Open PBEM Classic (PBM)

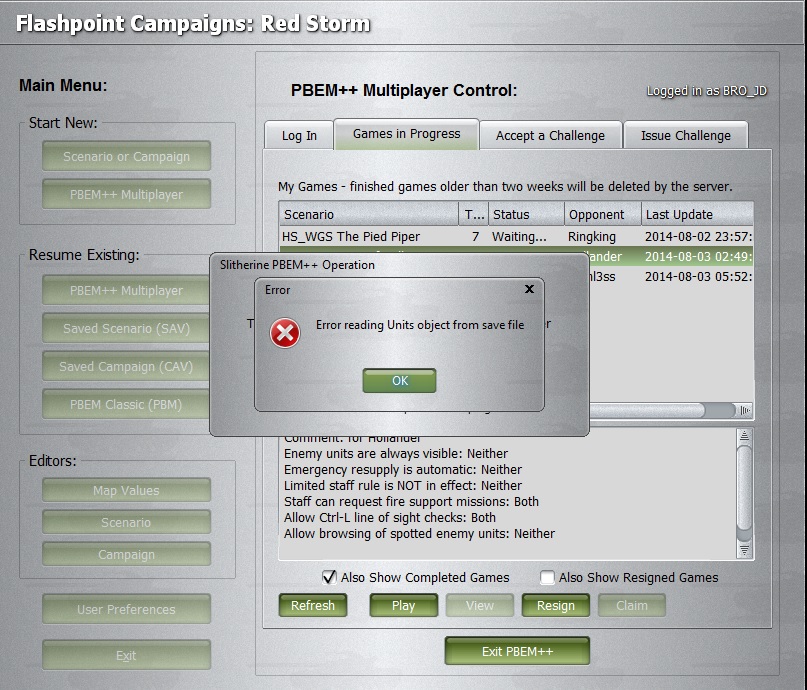[127, 404]
